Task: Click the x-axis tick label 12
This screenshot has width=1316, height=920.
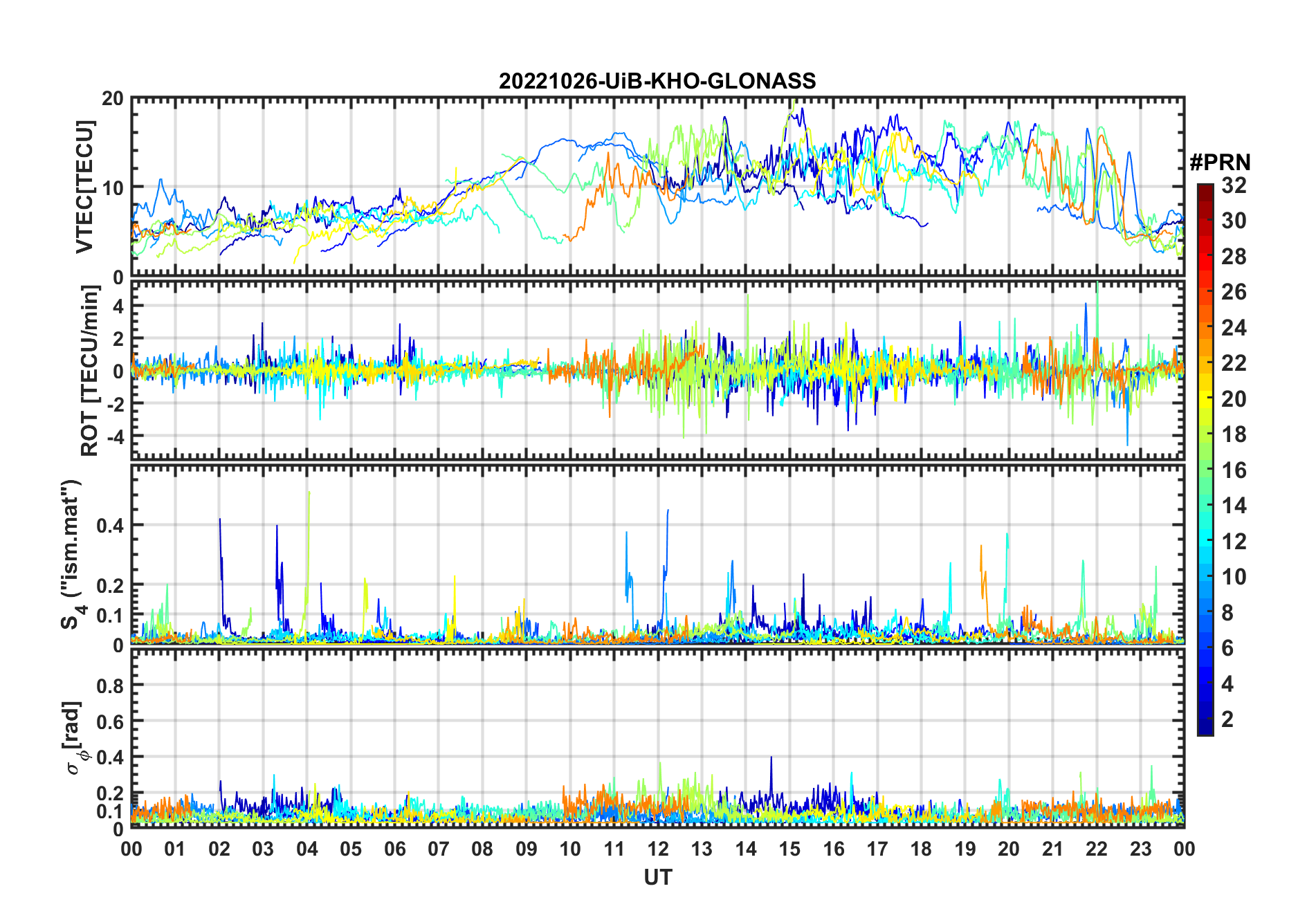Action: [x=658, y=849]
